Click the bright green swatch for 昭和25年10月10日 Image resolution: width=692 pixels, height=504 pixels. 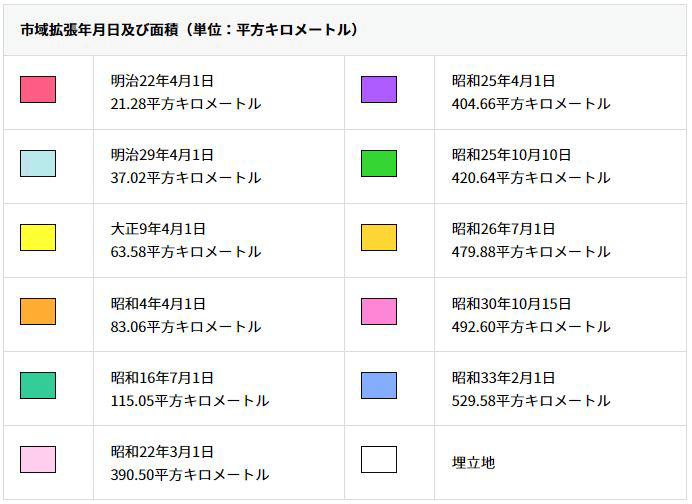(379, 164)
